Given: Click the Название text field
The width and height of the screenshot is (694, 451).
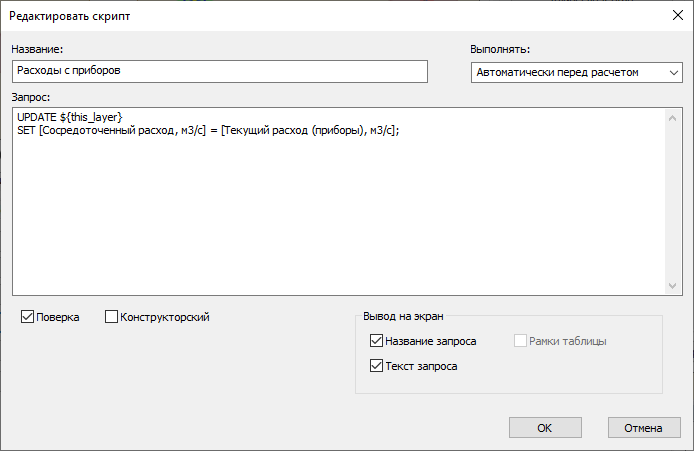Looking at the screenshot, I should pyautogui.click(x=219, y=72).
